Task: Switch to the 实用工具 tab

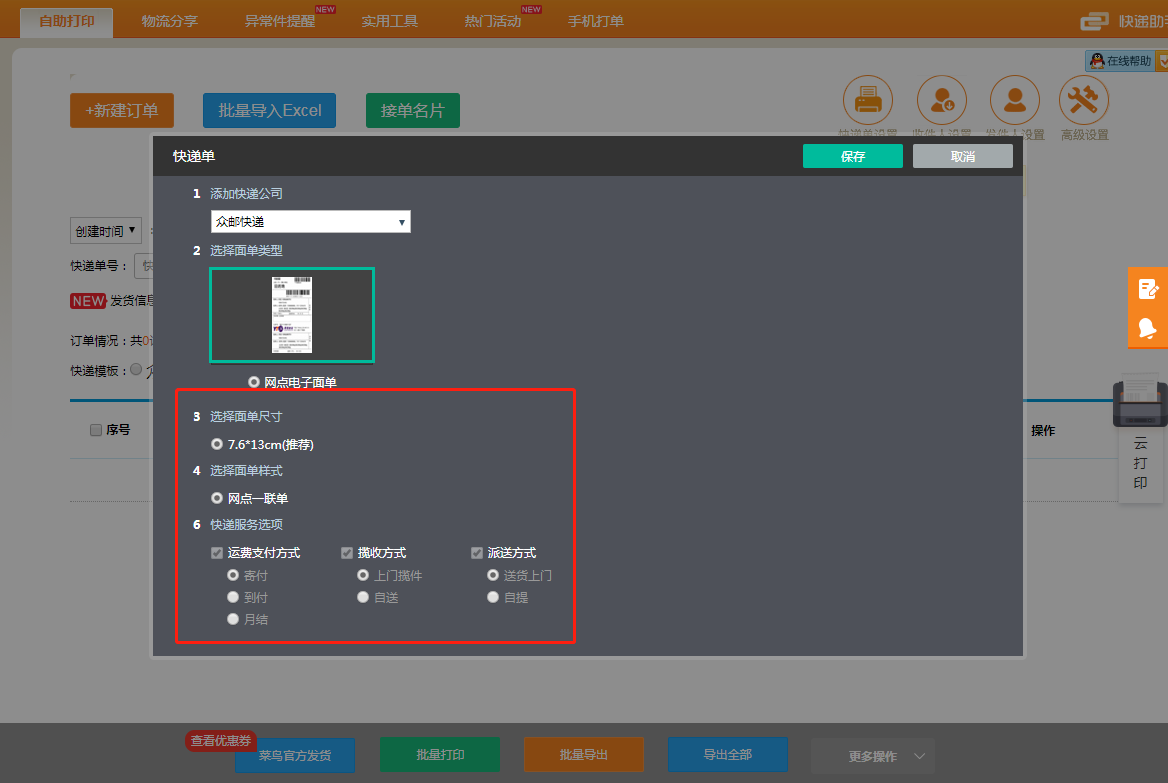Action: 389,21
